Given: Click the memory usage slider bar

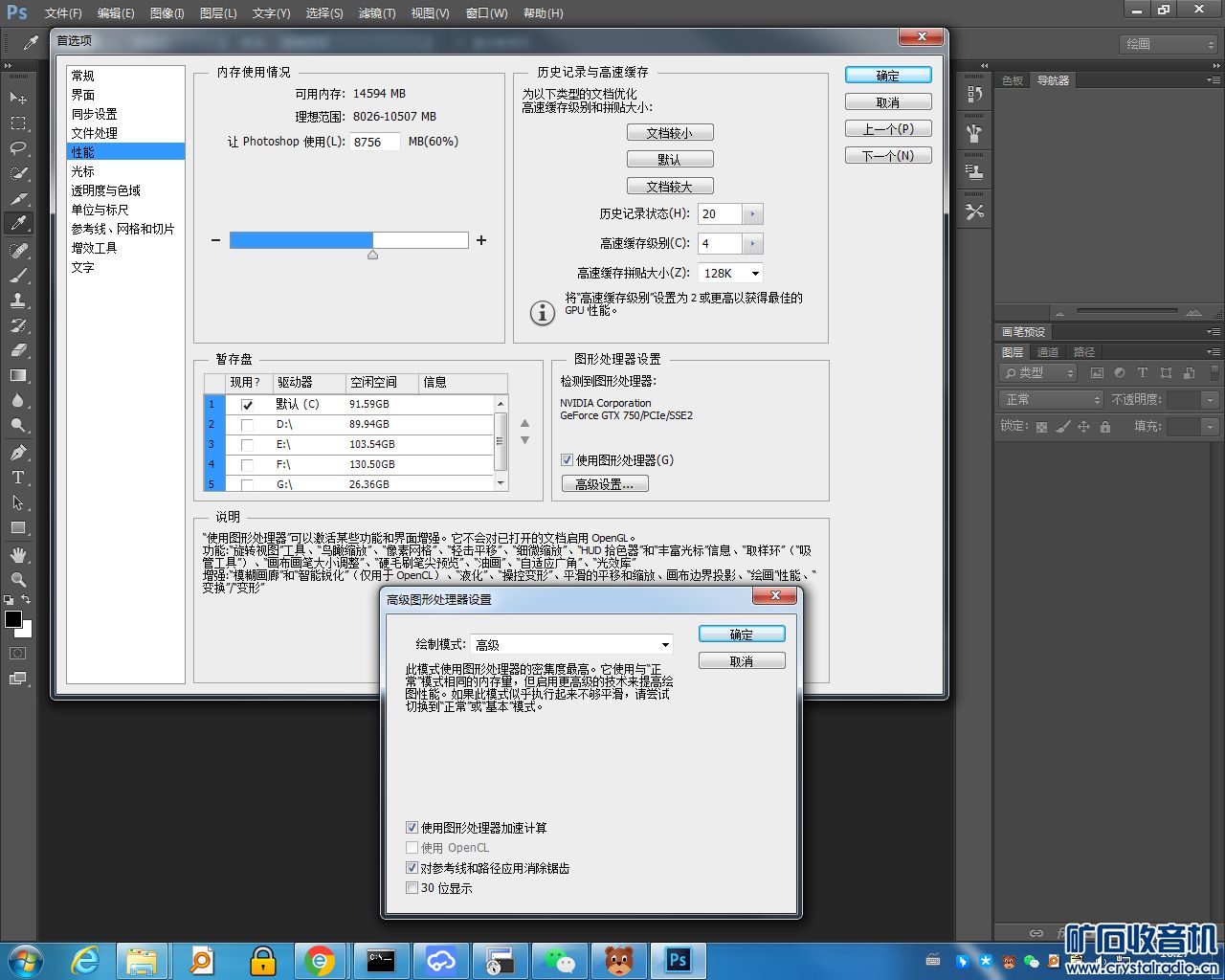Looking at the screenshot, I should click(x=348, y=240).
